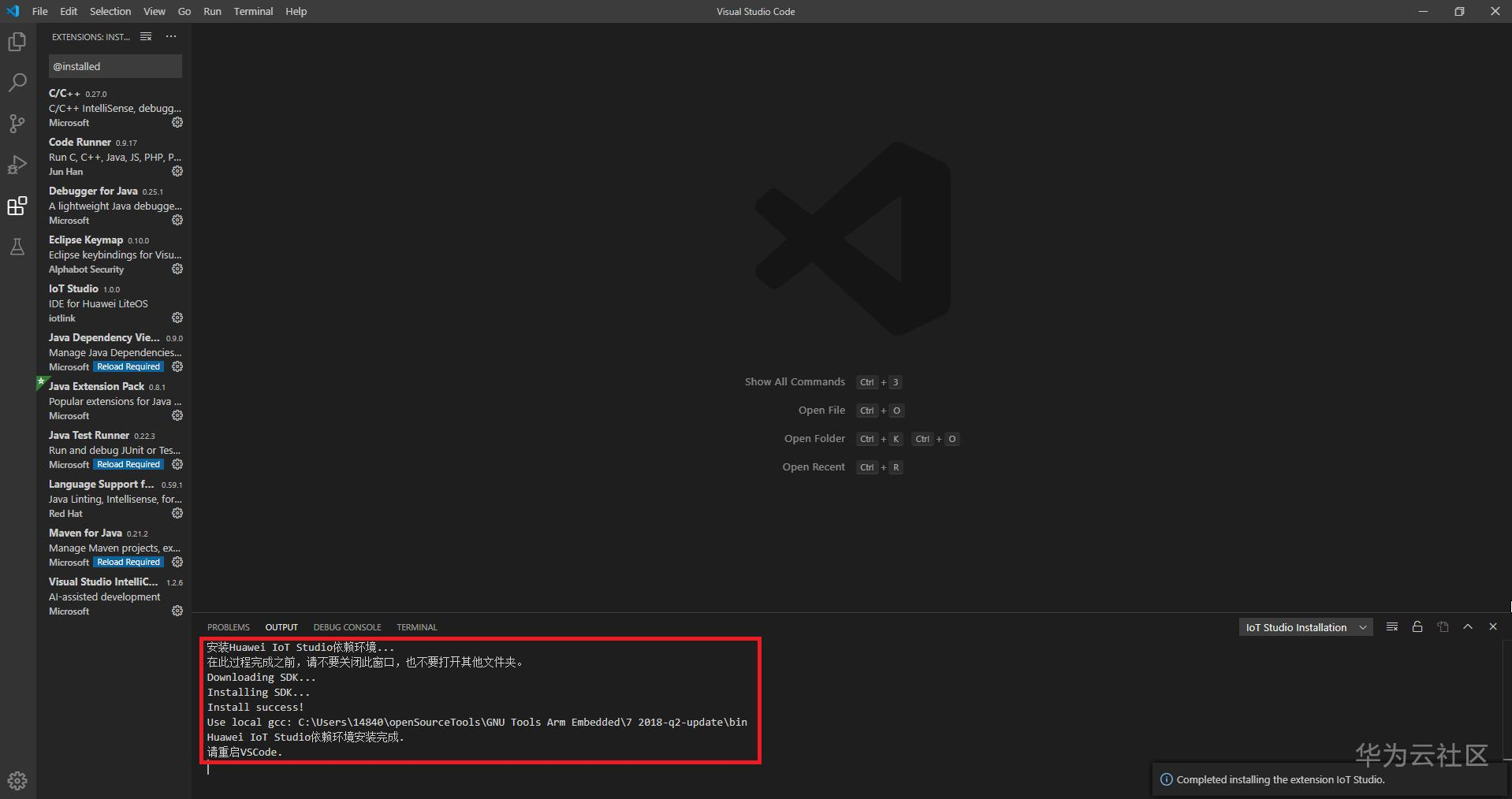Open manage gear for Java Extension Pack

pos(177,415)
